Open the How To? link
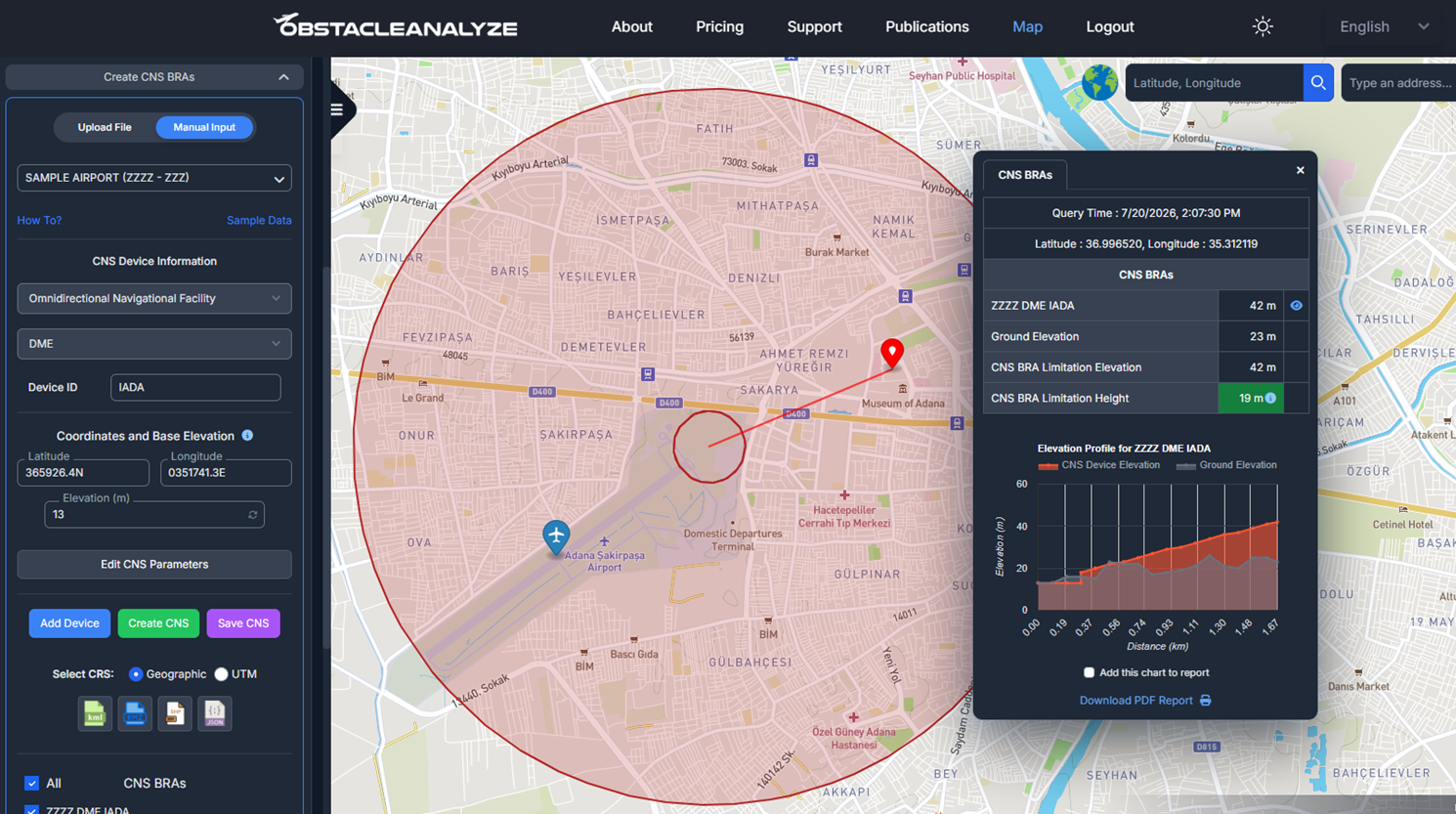Screen dimensions: 1456x814 click(x=39, y=220)
